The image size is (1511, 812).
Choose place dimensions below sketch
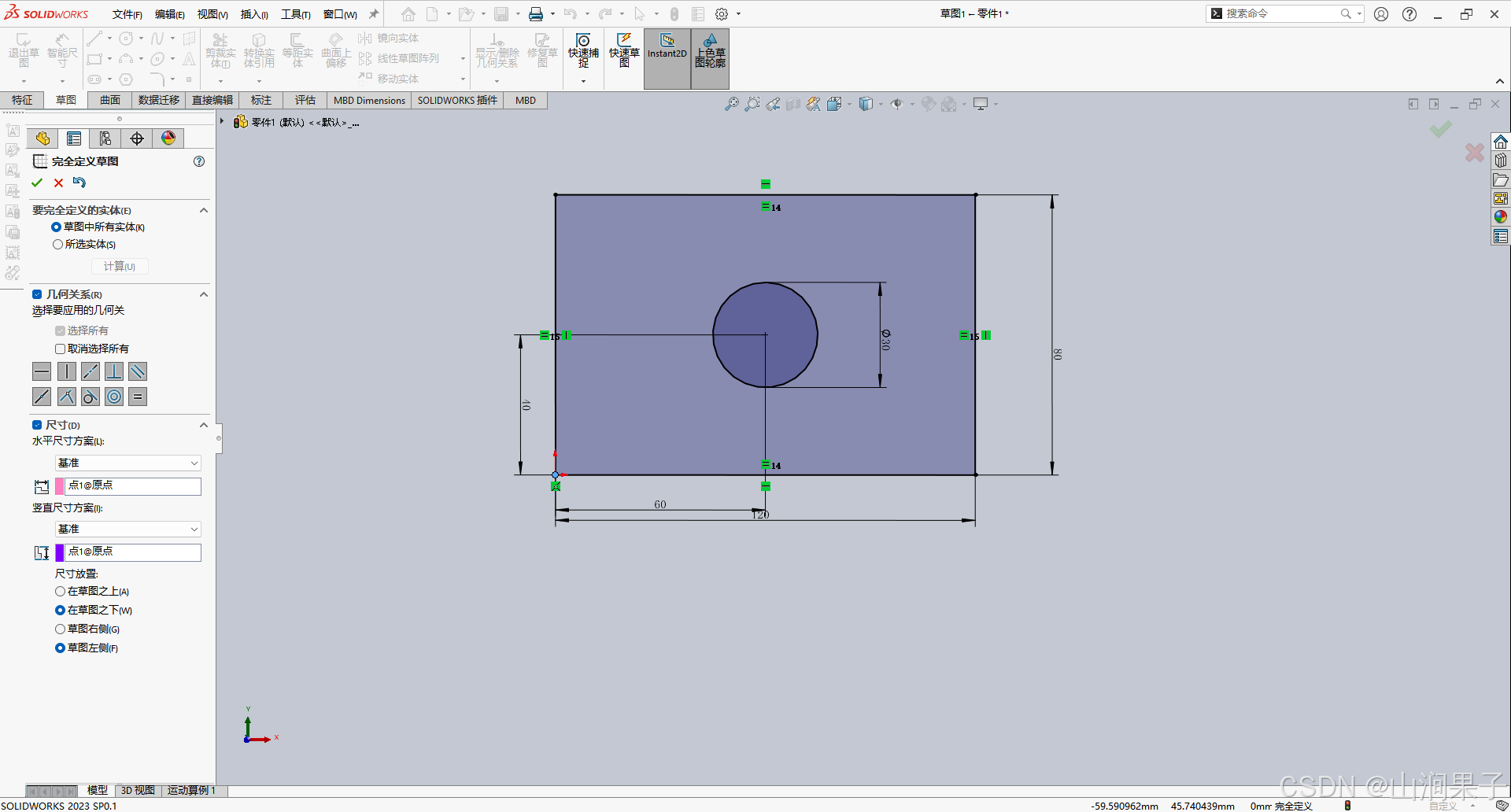point(60,610)
